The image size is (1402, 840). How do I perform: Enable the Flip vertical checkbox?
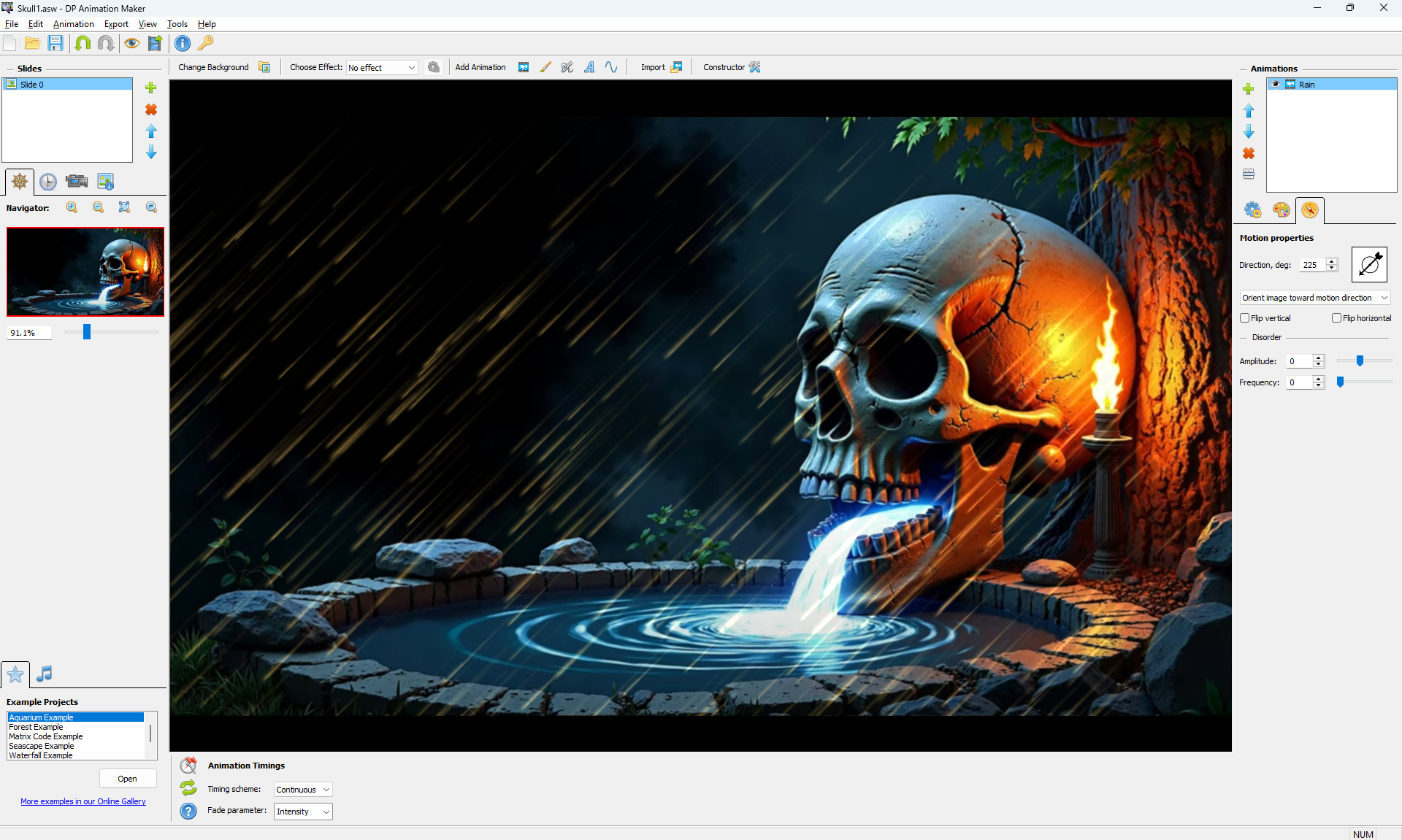pyautogui.click(x=1245, y=318)
